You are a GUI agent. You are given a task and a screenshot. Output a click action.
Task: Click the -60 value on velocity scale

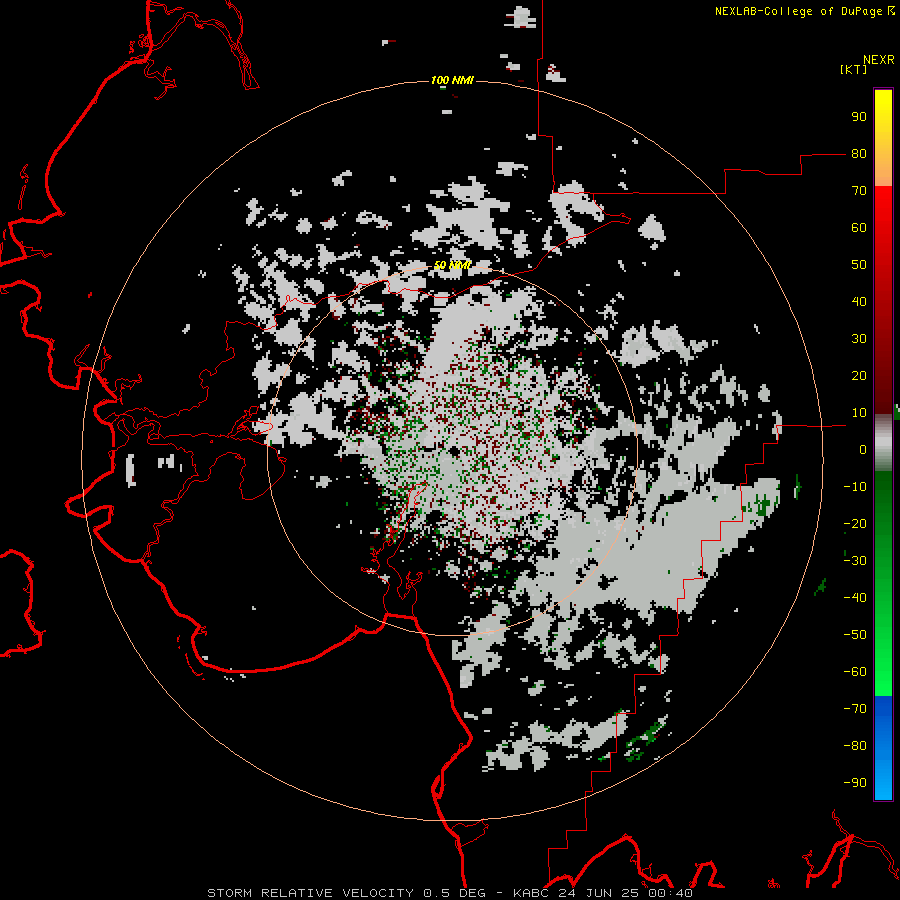(855, 672)
